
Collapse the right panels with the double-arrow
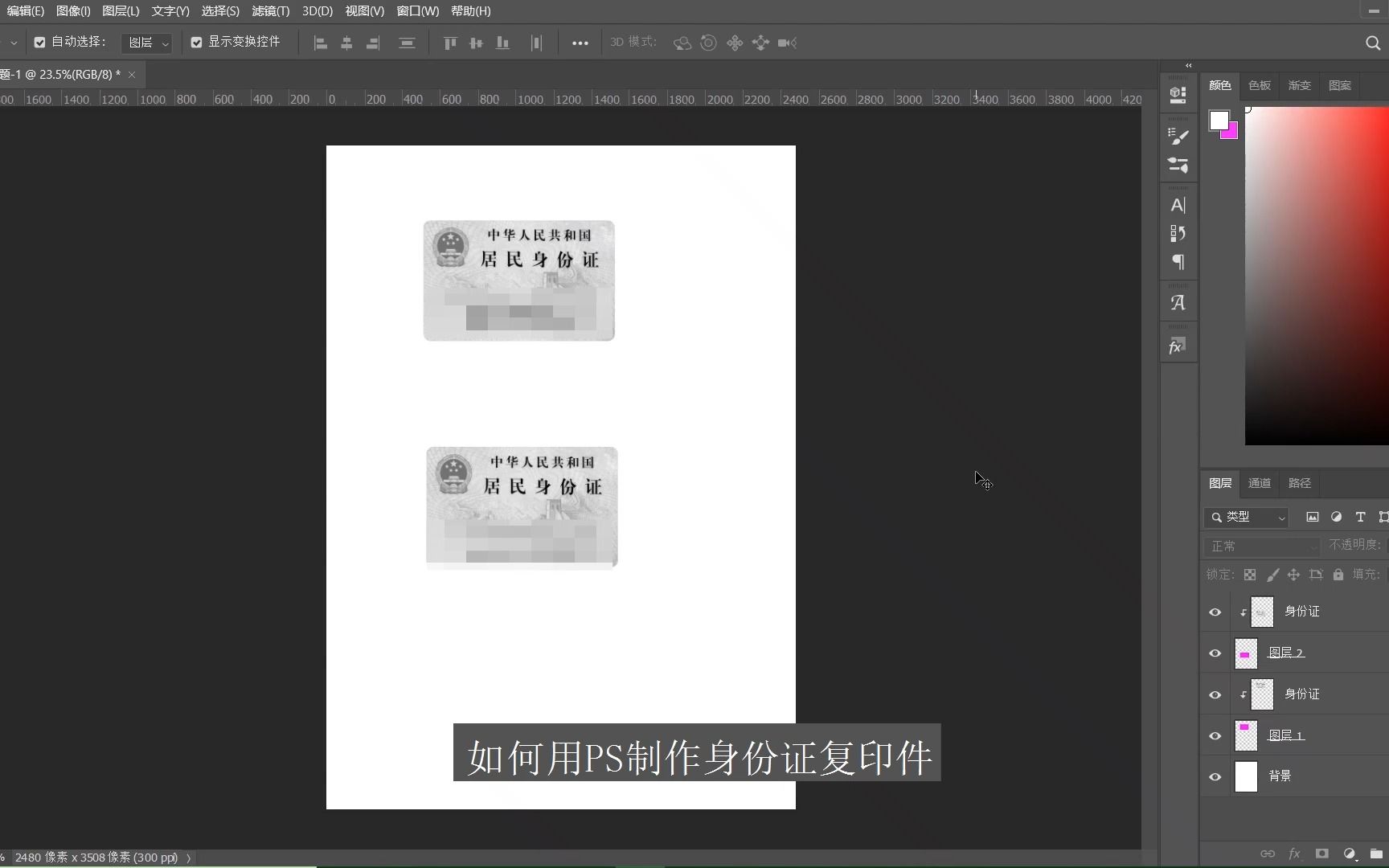(1188, 65)
